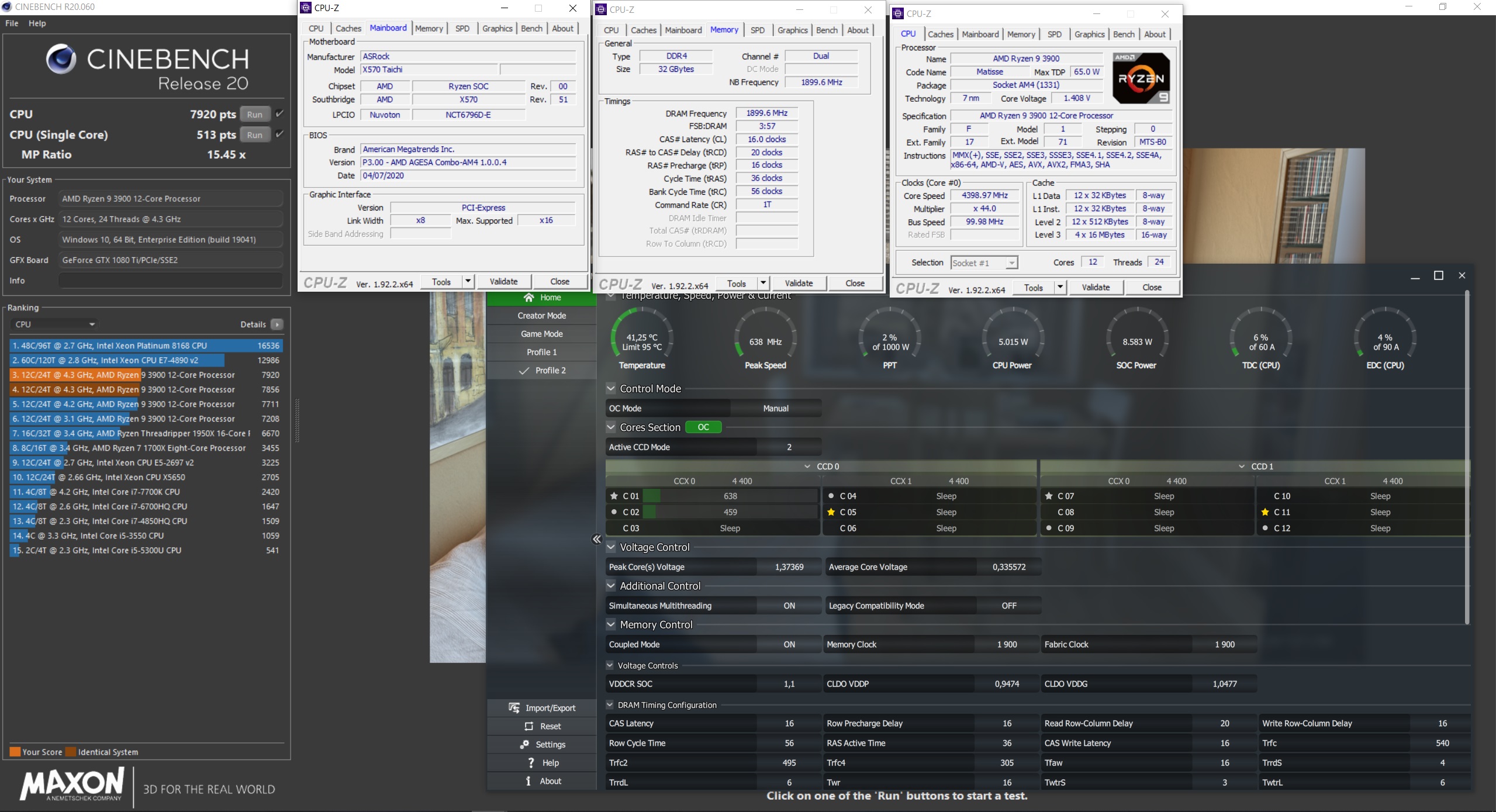The height and width of the screenshot is (812, 1496).
Task: Click the Details arrow button in Ranking
Action: point(277,324)
